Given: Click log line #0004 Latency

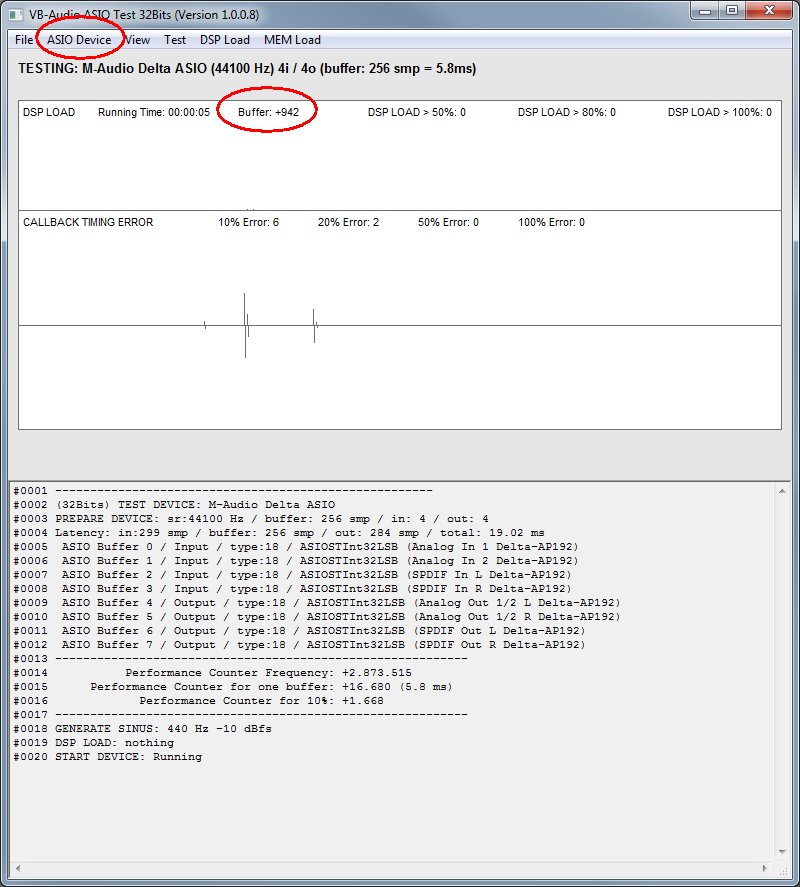Looking at the screenshot, I should (x=279, y=533).
